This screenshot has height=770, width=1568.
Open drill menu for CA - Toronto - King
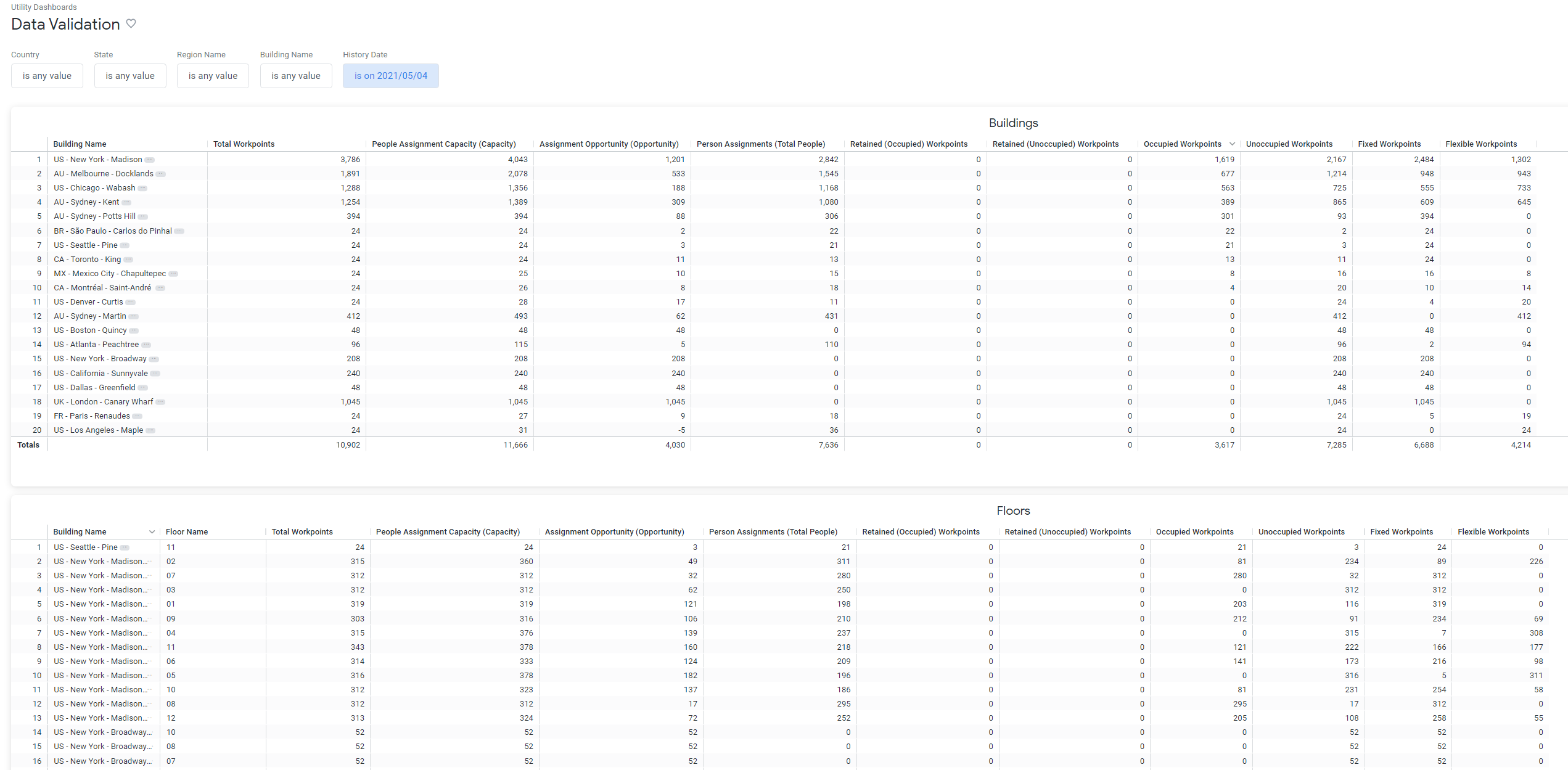[128, 260]
